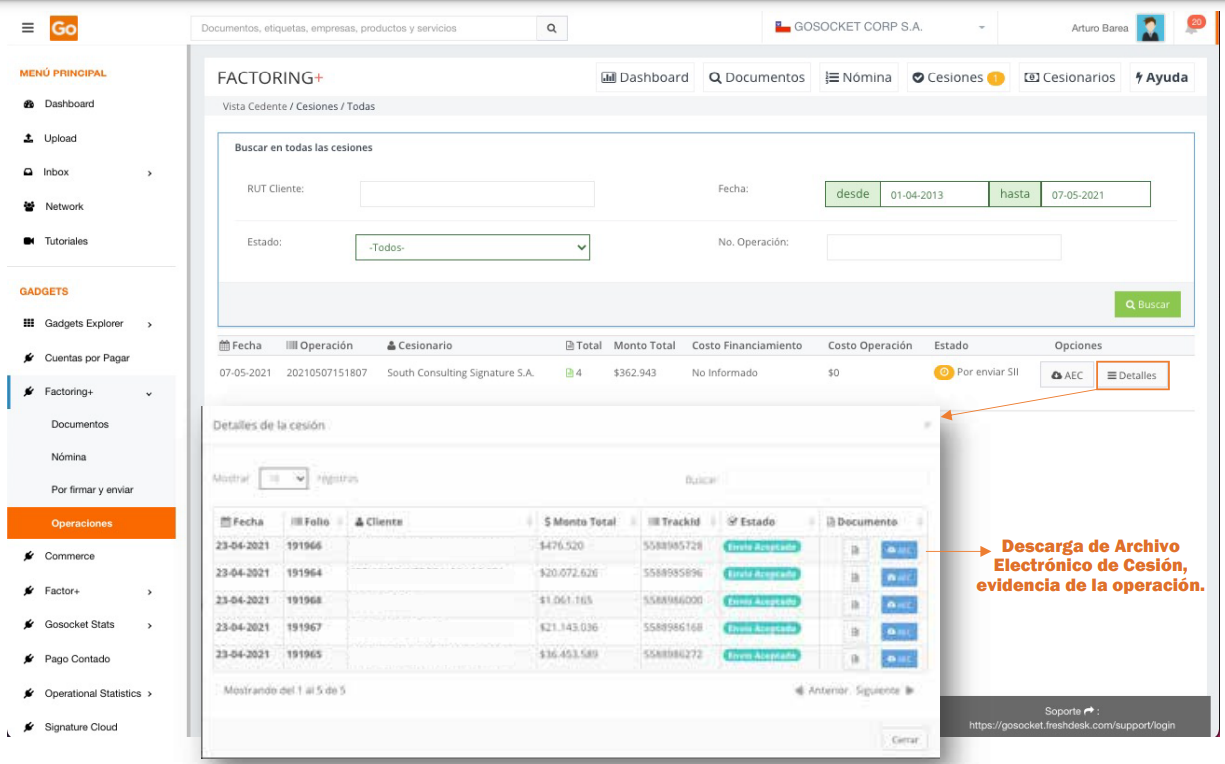The height and width of the screenshot is (764, 1225).
Task: Focus the documents search field in the top bar
Action: pos(364,28)
